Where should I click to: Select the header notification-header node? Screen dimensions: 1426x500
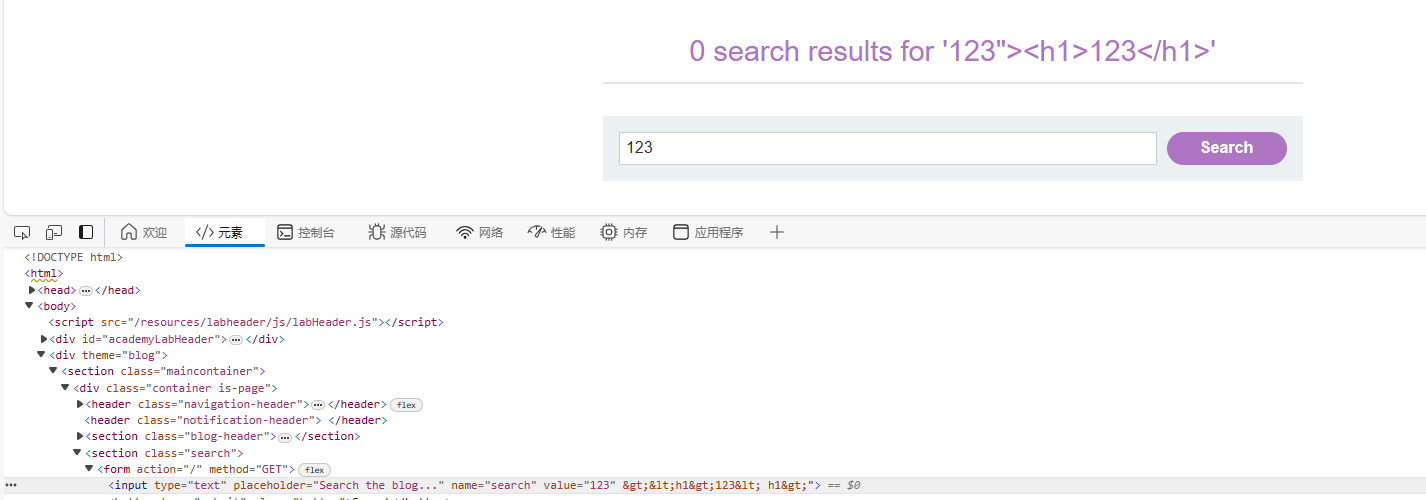tap(236, 420)
